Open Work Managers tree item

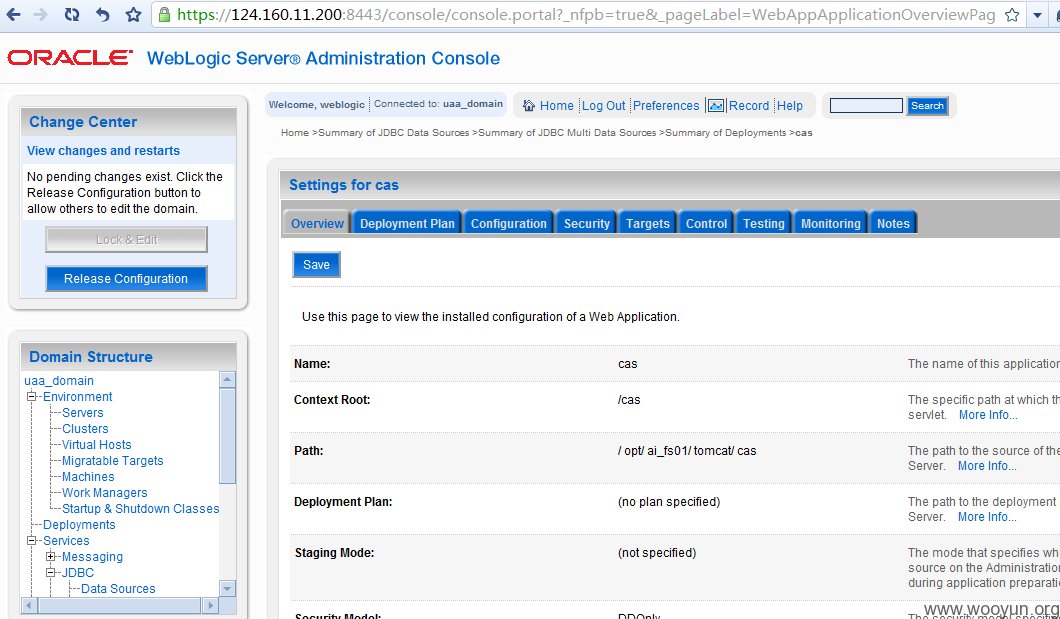(105, 493)
